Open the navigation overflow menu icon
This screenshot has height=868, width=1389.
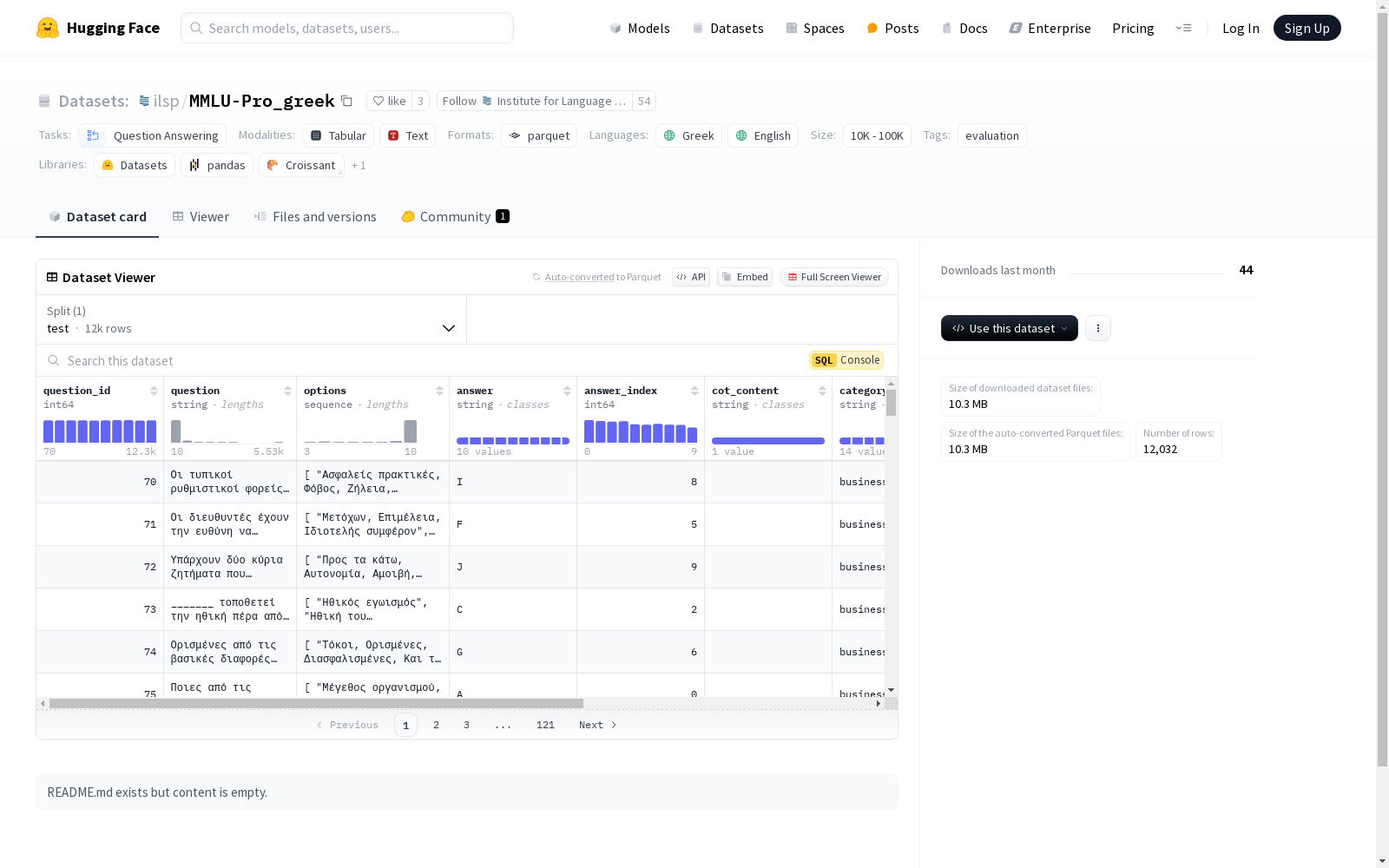pyautogui.click(x=1183, y=28)
